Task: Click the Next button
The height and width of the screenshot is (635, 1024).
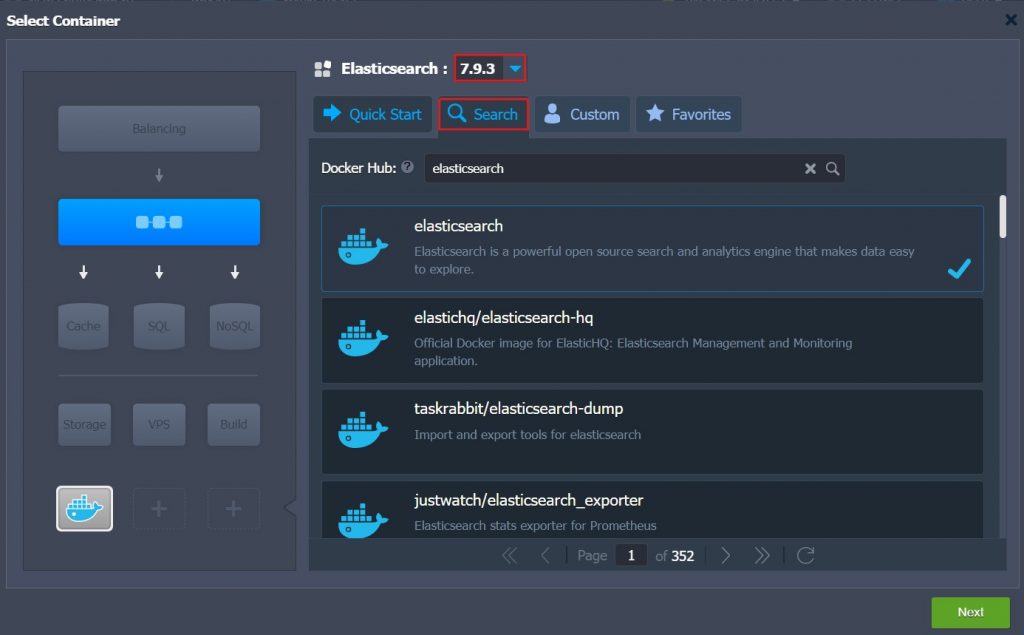Action: click(970, 612)
